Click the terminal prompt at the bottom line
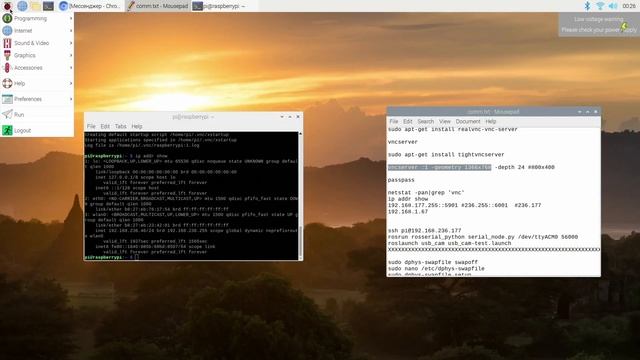640x360 pixels. 111,257
